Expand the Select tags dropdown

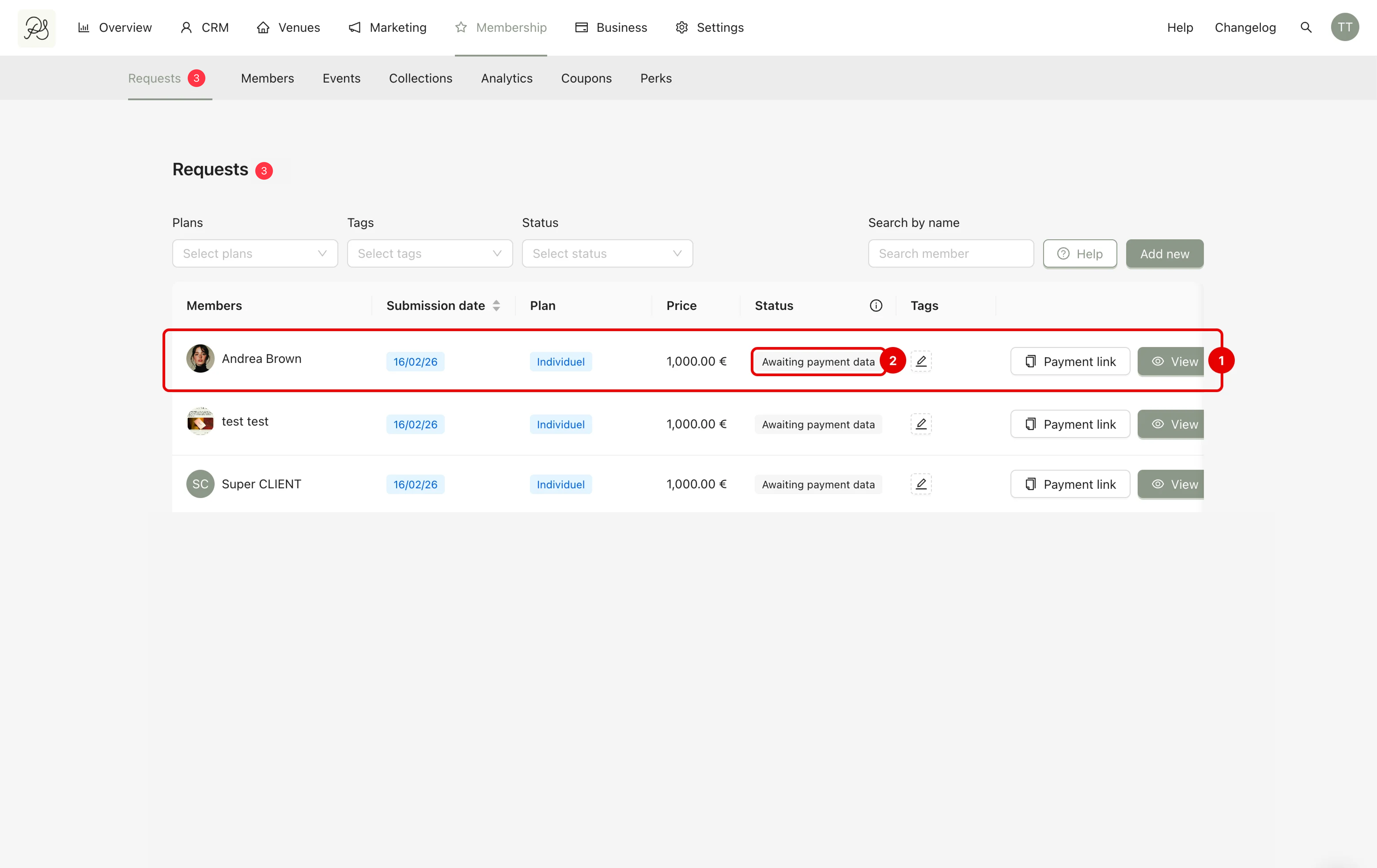click(x=429, y=253)
